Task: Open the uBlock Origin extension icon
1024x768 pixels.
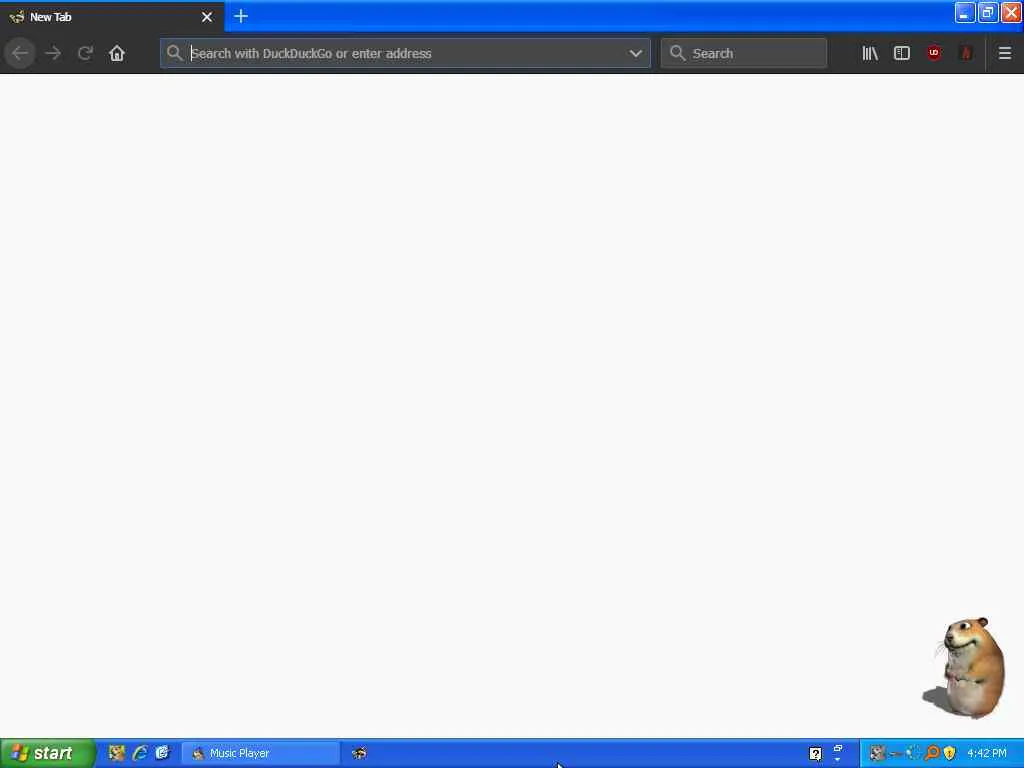Action: 934,53
